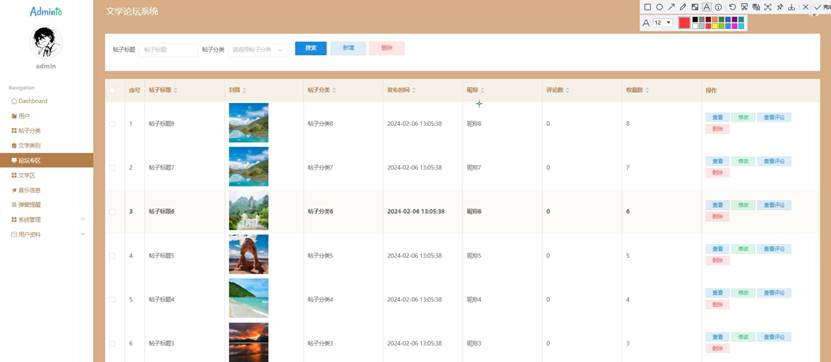Click the 帖子标题 search input field
The width and height of the screenshot is (831, 362).
coord(169,49)
